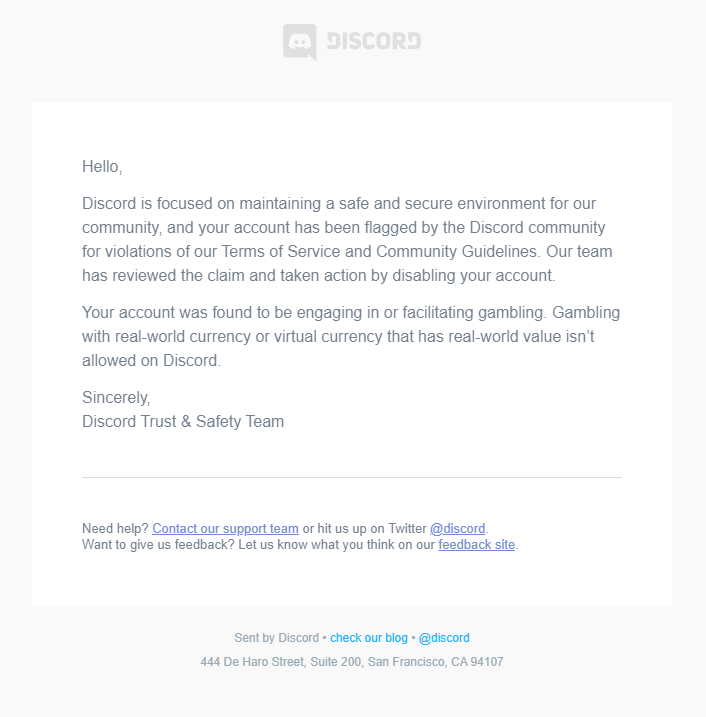Click Want to give us feedback? text
The width and height of the screenshot is (706, 717).
[x=158, y=545]
